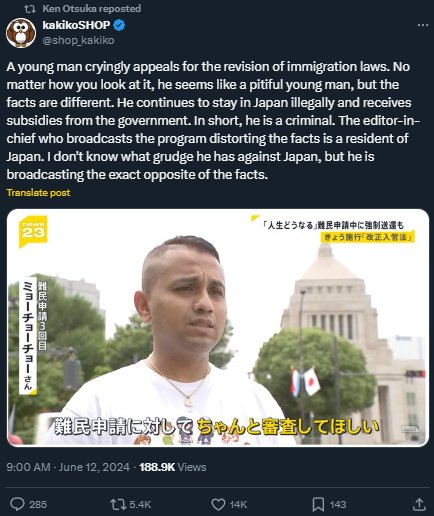
Task: Click the 14K likes count
Action: [x=238, y=504]
